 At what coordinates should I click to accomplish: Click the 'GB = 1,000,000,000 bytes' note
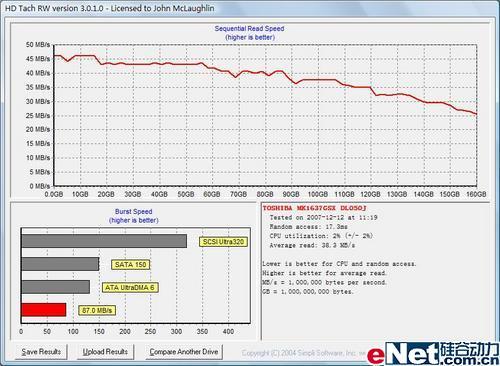point(308,291)
